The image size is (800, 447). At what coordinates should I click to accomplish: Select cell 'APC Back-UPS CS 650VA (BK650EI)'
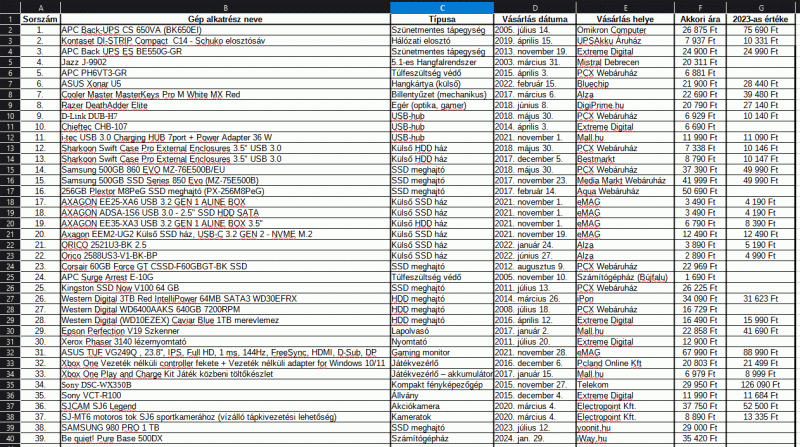225,30
